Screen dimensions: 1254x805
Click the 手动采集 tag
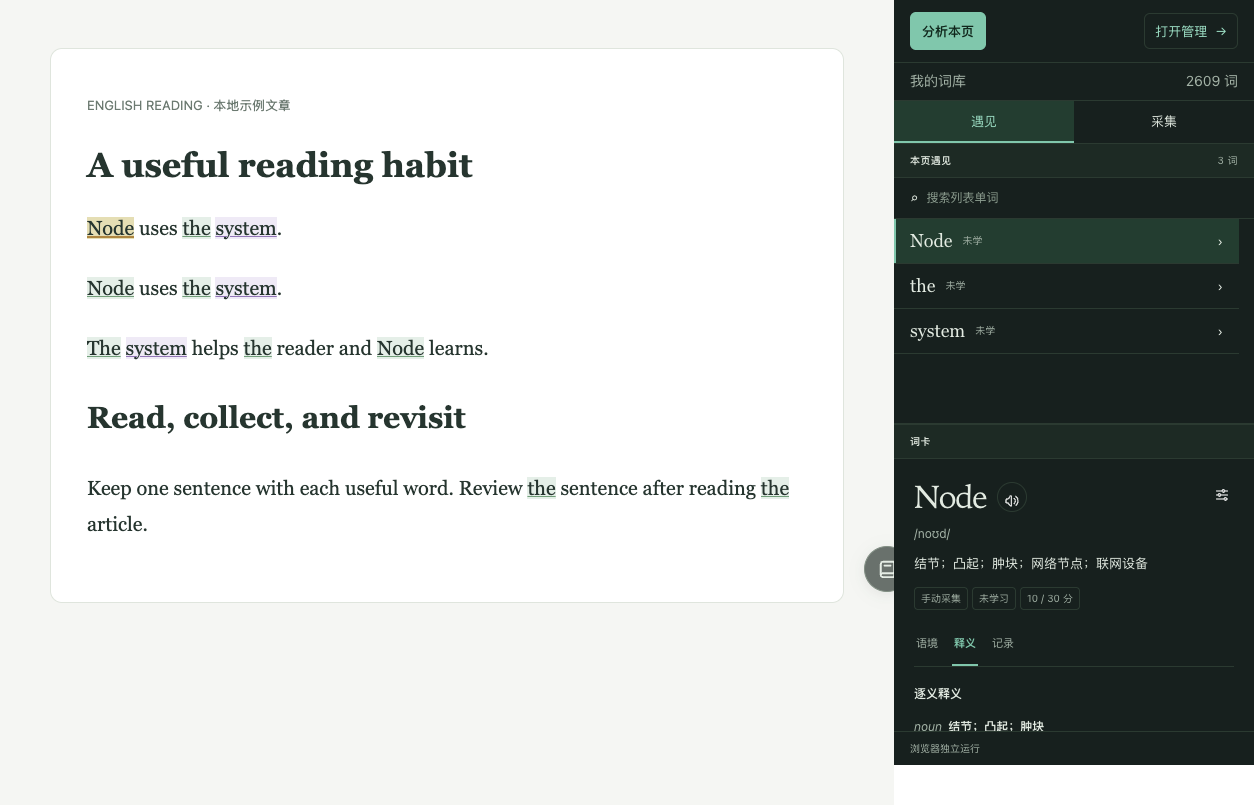pos(941,599)
